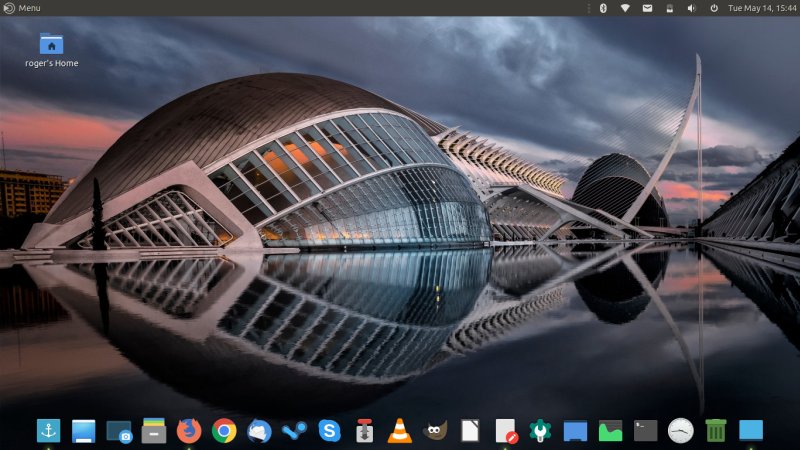Open the screenshot tool in dock
This screenshot has height=450, width=800.
119,431
